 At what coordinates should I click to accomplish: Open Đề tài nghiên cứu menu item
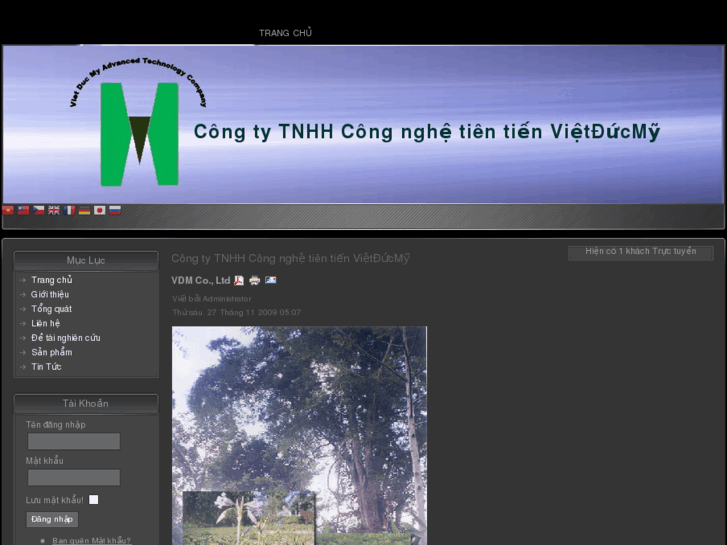(66, 338)
